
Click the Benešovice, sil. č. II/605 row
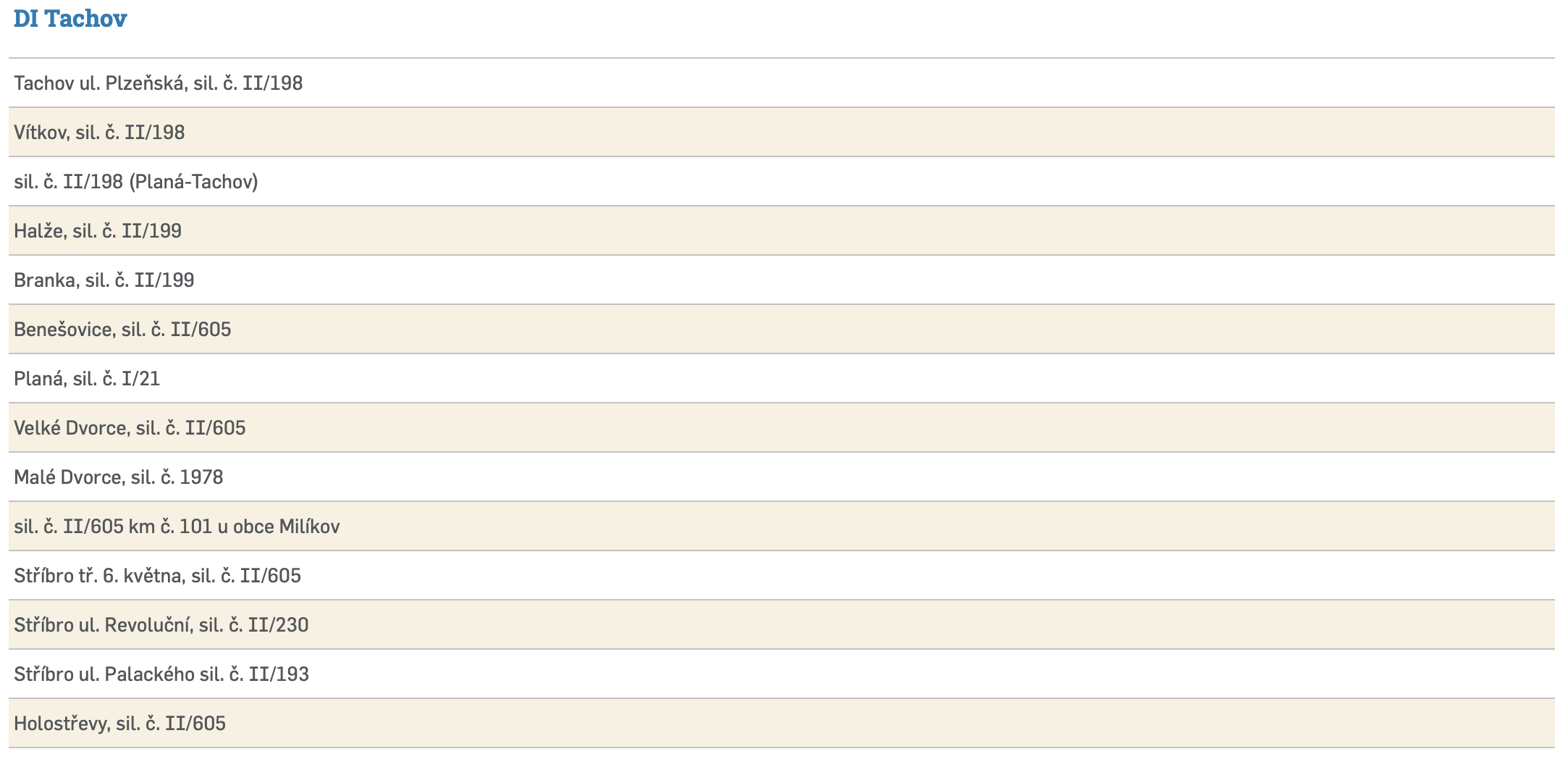pos(122,330)
